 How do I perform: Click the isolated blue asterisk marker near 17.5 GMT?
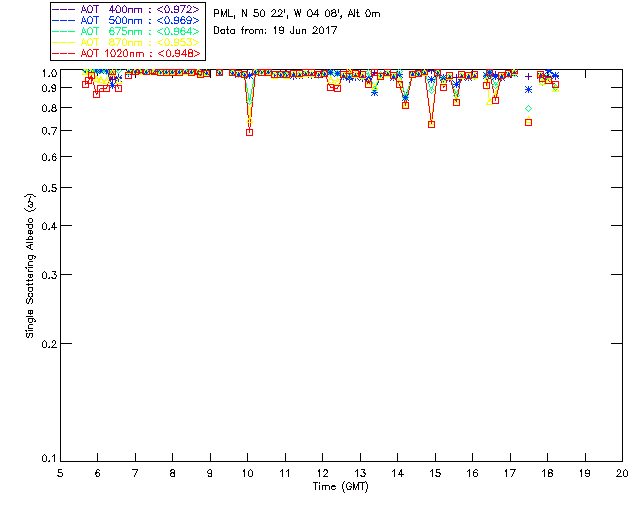(x=529, y=89)
